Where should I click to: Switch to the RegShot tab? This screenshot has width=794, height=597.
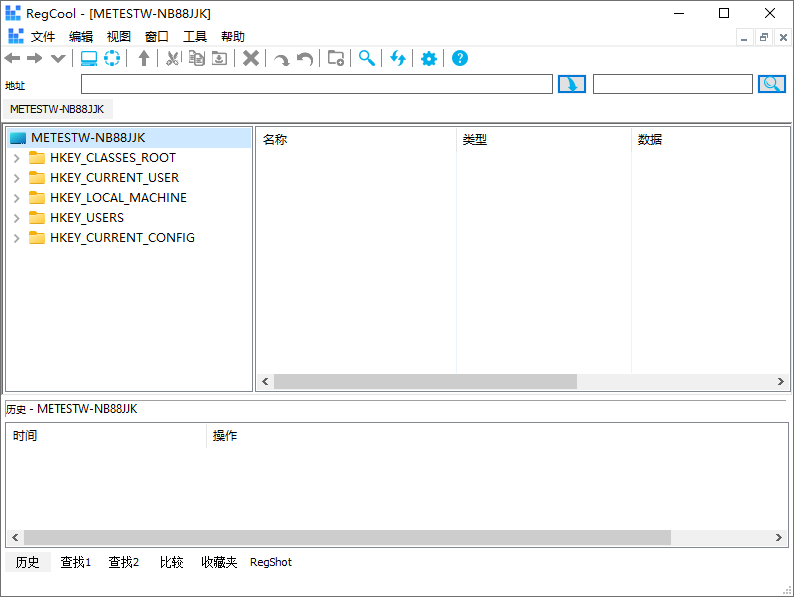(x=271, y=562)
